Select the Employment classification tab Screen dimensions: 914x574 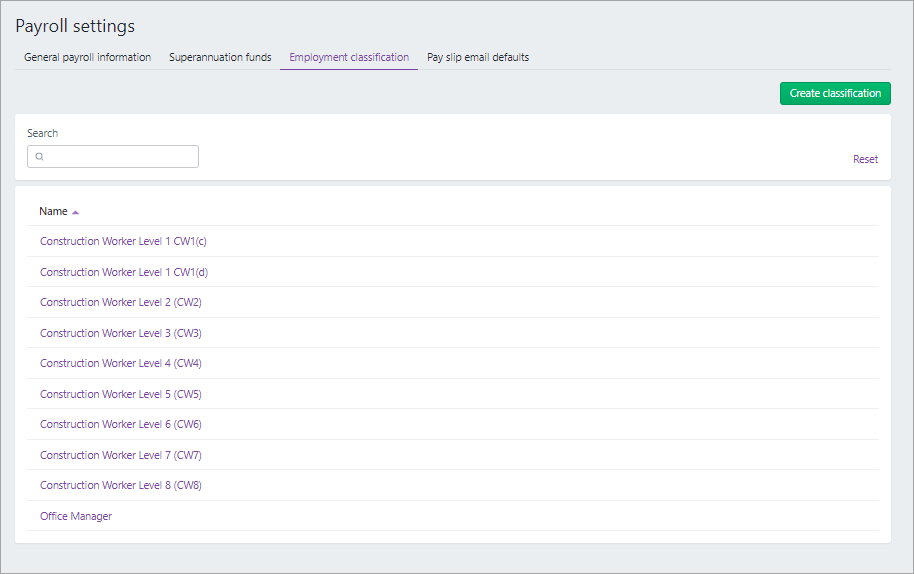349,57
